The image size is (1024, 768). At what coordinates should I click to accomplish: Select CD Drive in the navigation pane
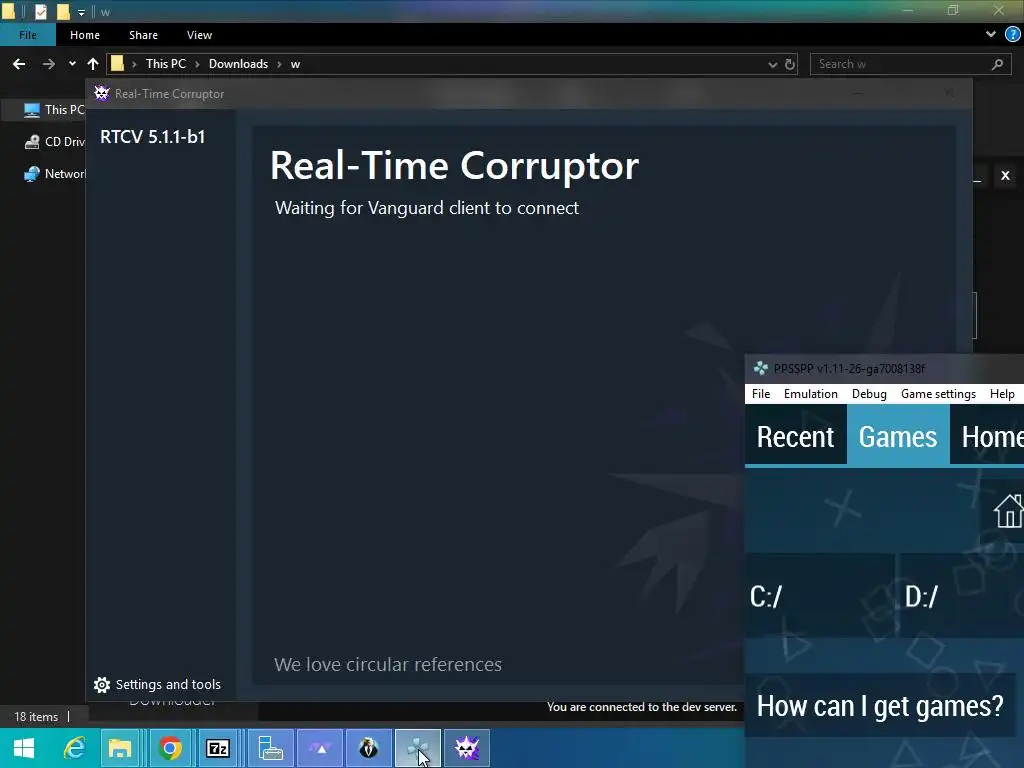(54, 142)
